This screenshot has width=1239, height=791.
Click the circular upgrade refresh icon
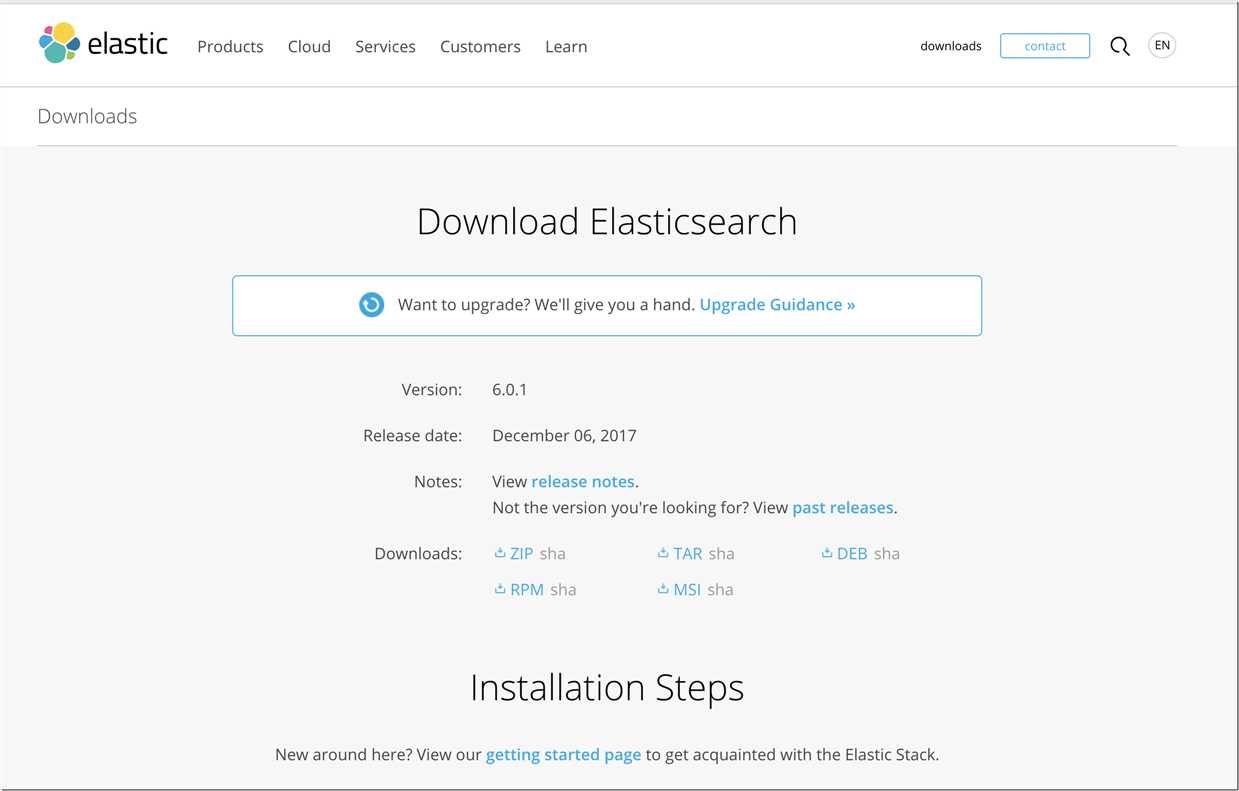click(371, 305)
